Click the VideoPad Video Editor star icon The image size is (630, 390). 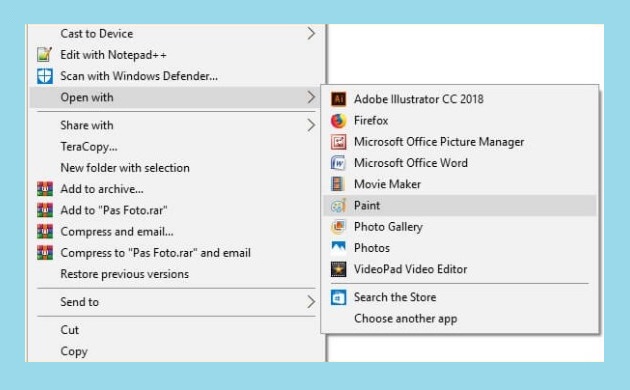[x=338, y=269]
